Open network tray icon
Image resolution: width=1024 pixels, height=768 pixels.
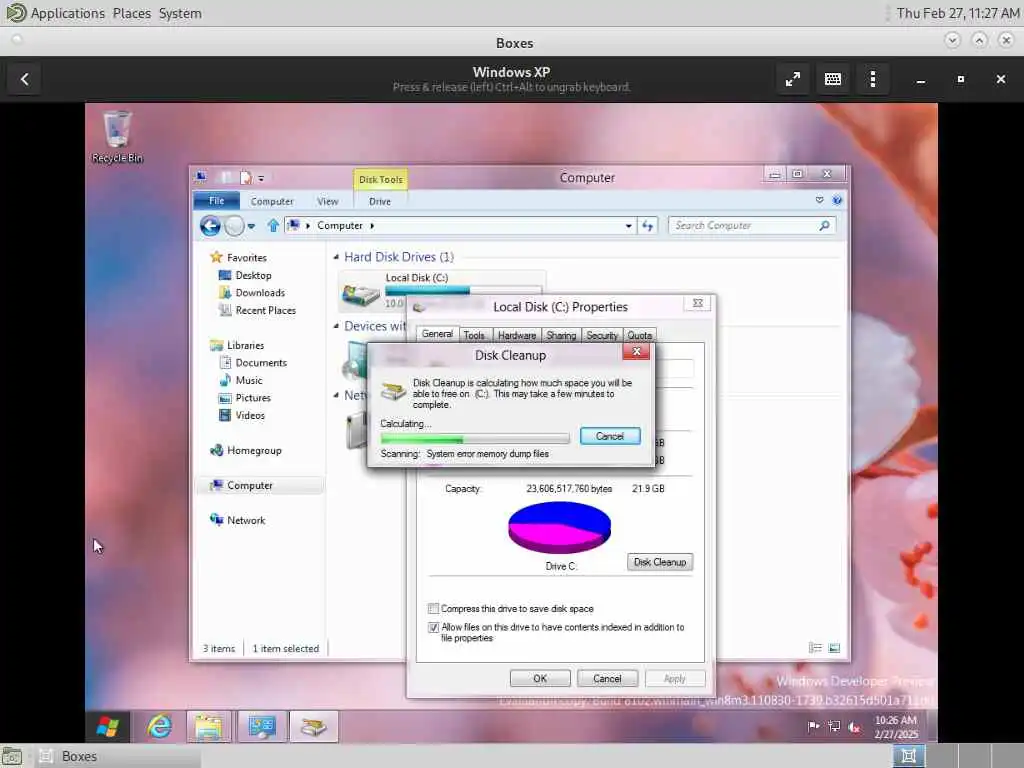[834, 726]
